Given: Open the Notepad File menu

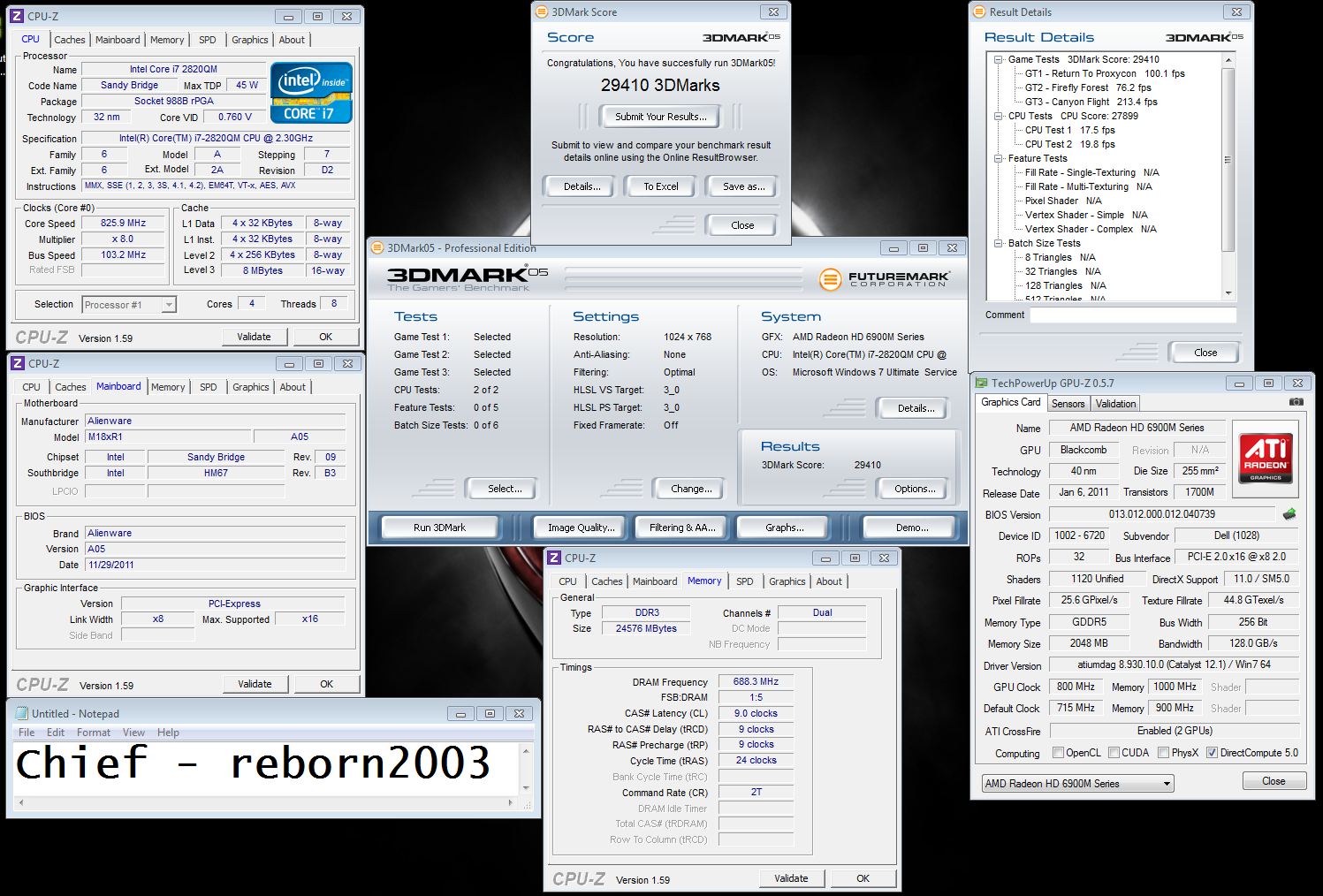Looking at the screenshot, I should [27, 733].
